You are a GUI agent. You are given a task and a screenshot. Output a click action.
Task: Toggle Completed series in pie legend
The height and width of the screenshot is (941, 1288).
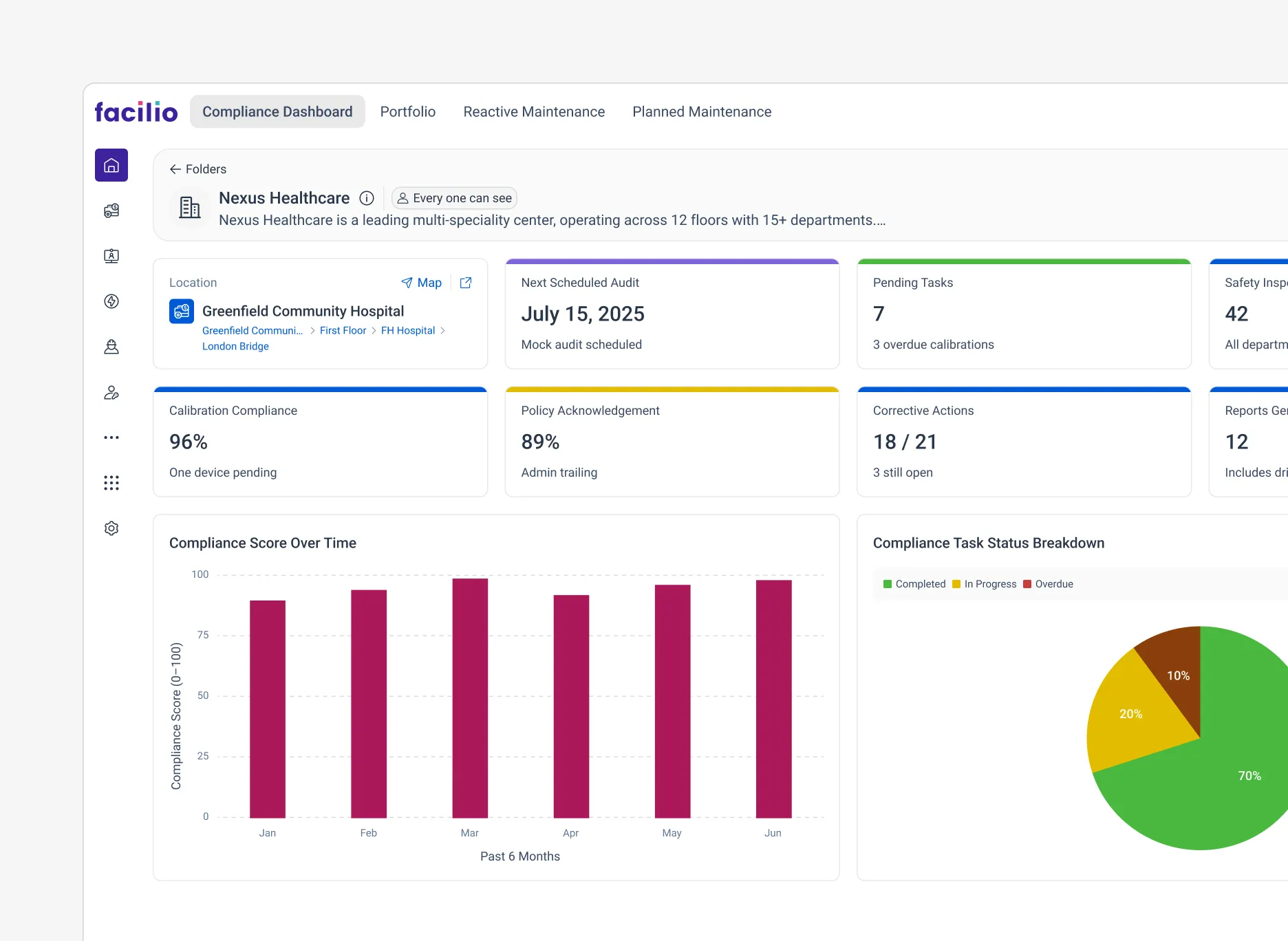click(914, 584)
